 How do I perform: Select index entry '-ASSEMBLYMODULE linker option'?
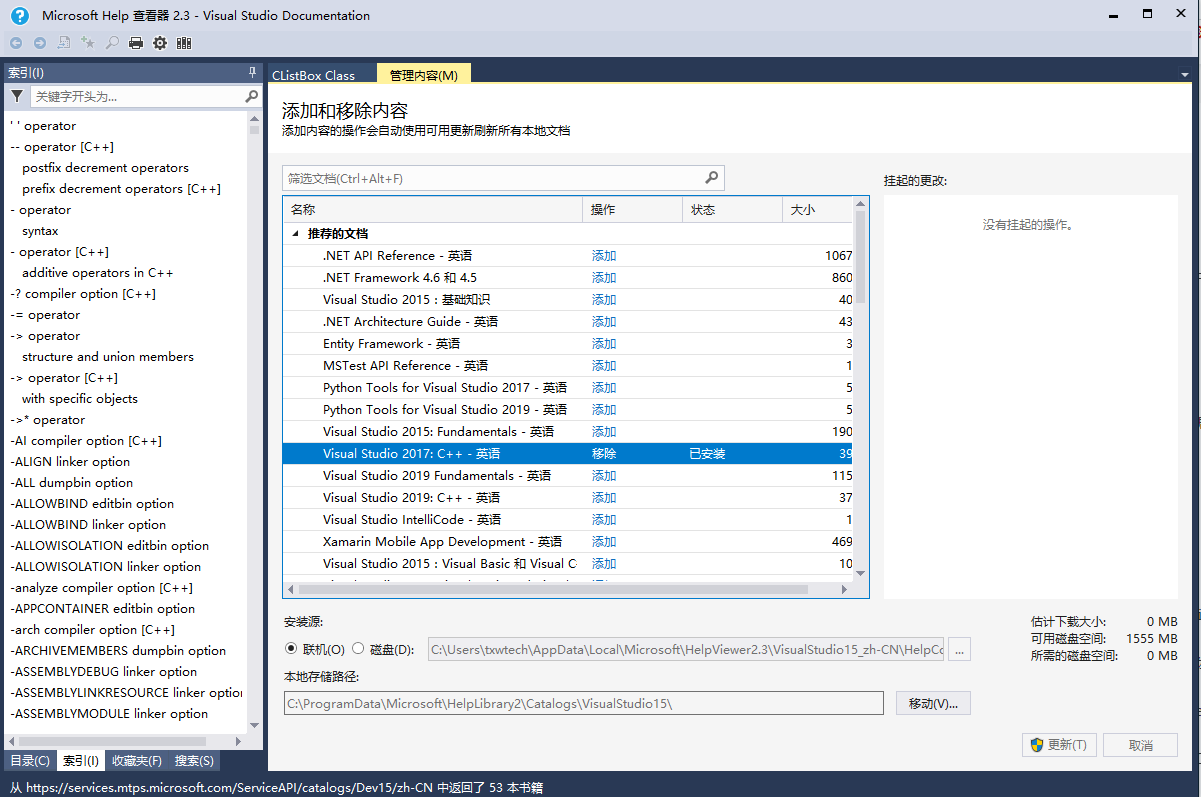(x=109, y=714)
